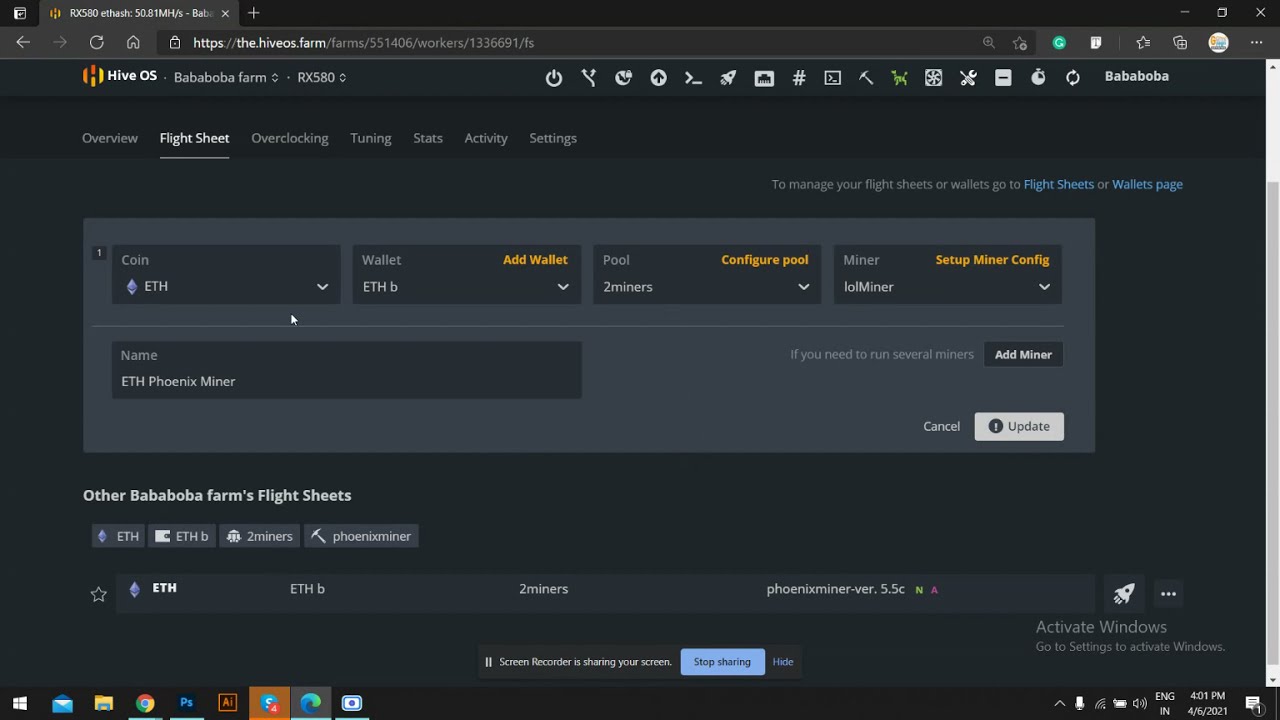Click the Update button
Image resolution: width=1280 pixels, height=720 pixels.
pos(1019,426)
